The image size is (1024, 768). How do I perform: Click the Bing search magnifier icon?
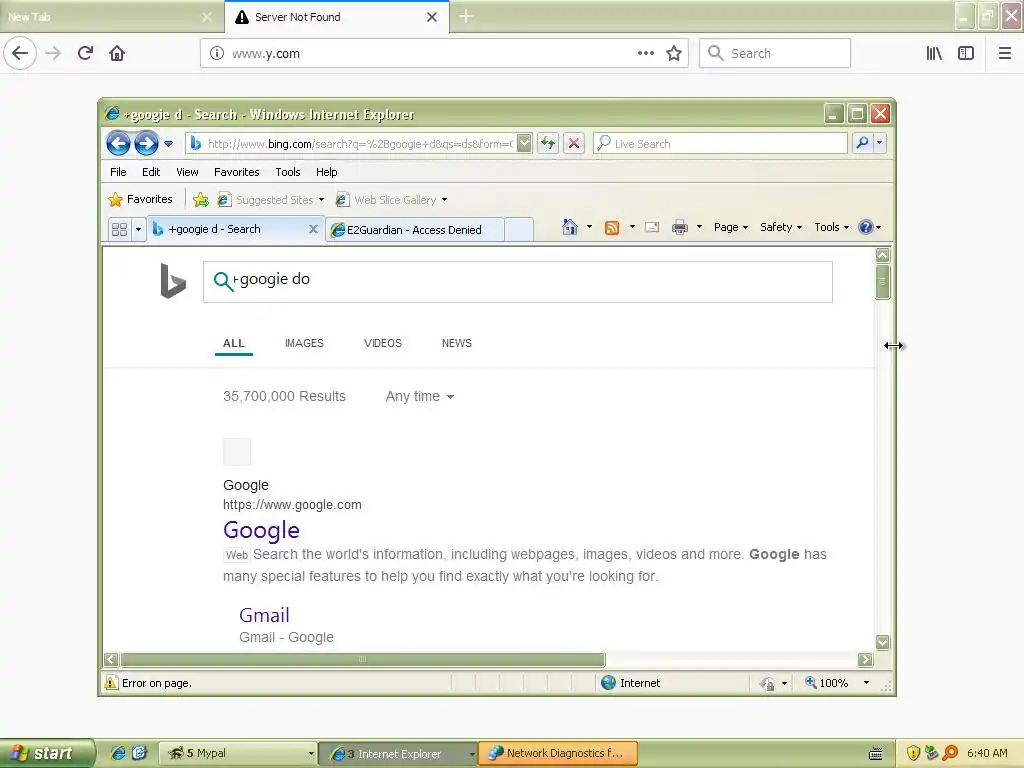223,281
